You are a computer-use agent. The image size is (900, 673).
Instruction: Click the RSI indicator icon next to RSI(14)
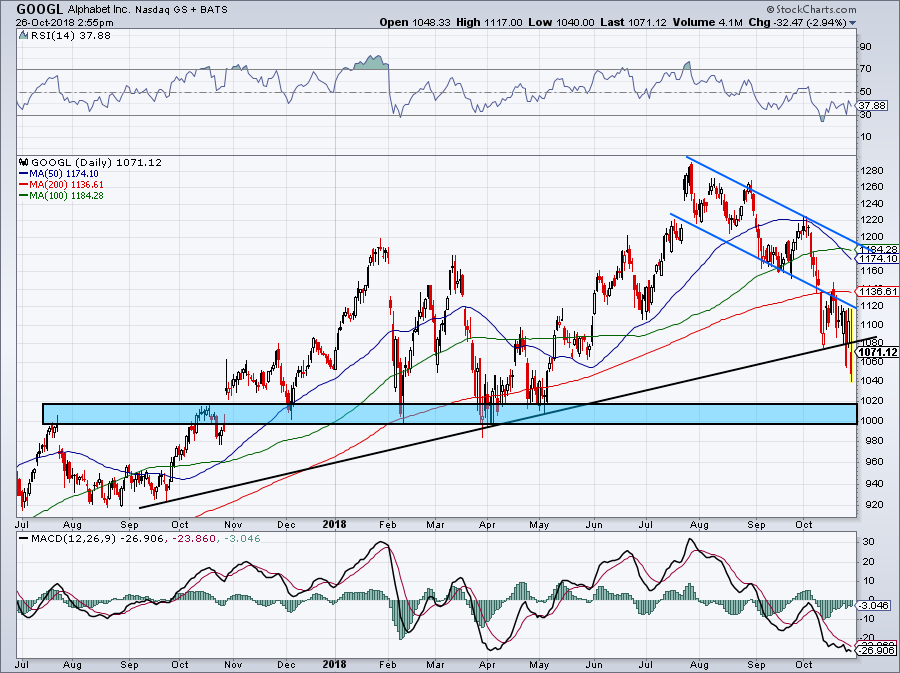coord(23,35)
